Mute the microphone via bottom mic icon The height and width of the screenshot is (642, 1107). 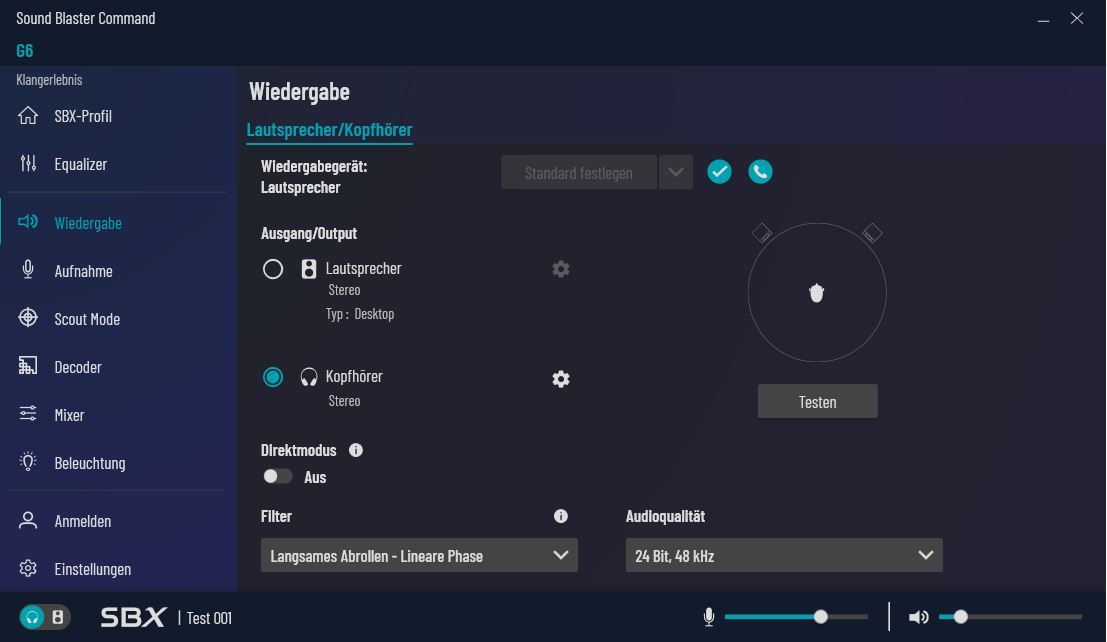[x=709, y=617]
